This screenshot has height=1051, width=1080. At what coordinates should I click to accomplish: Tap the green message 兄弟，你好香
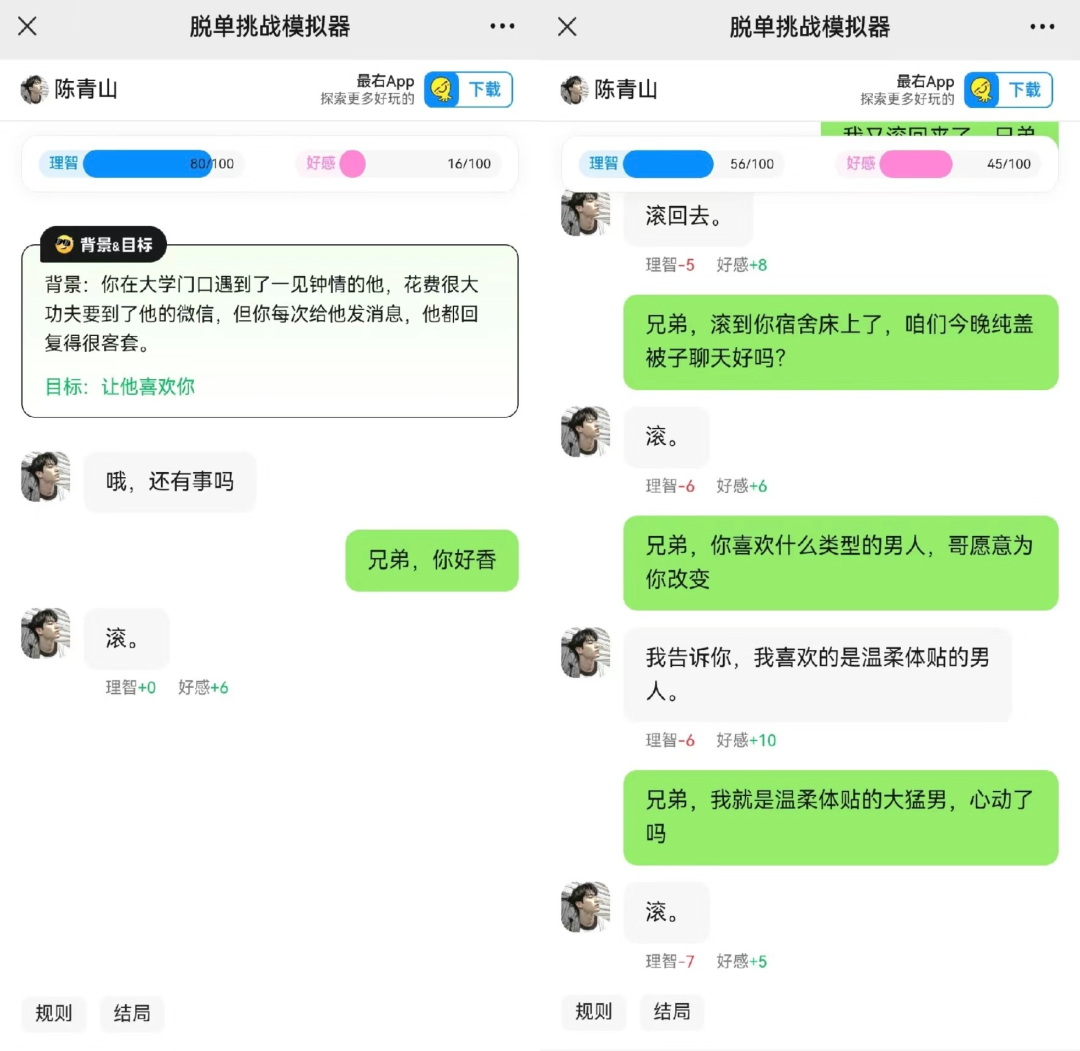[432, 560]
